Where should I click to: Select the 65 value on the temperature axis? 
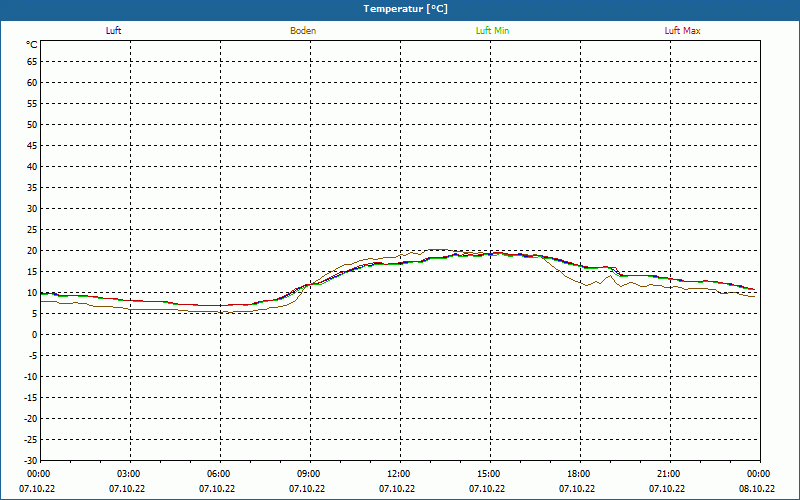[x=32, y=62]
